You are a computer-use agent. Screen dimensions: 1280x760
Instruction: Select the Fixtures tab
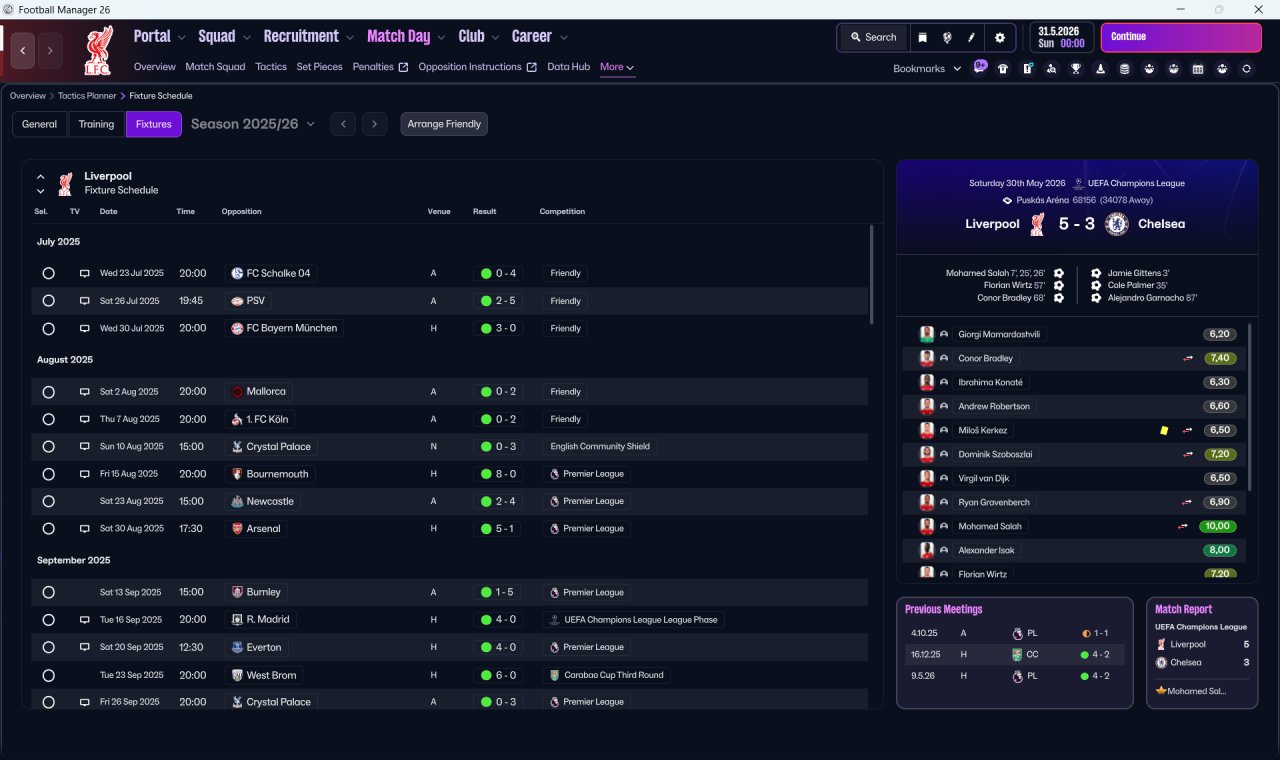pos(153,124)
